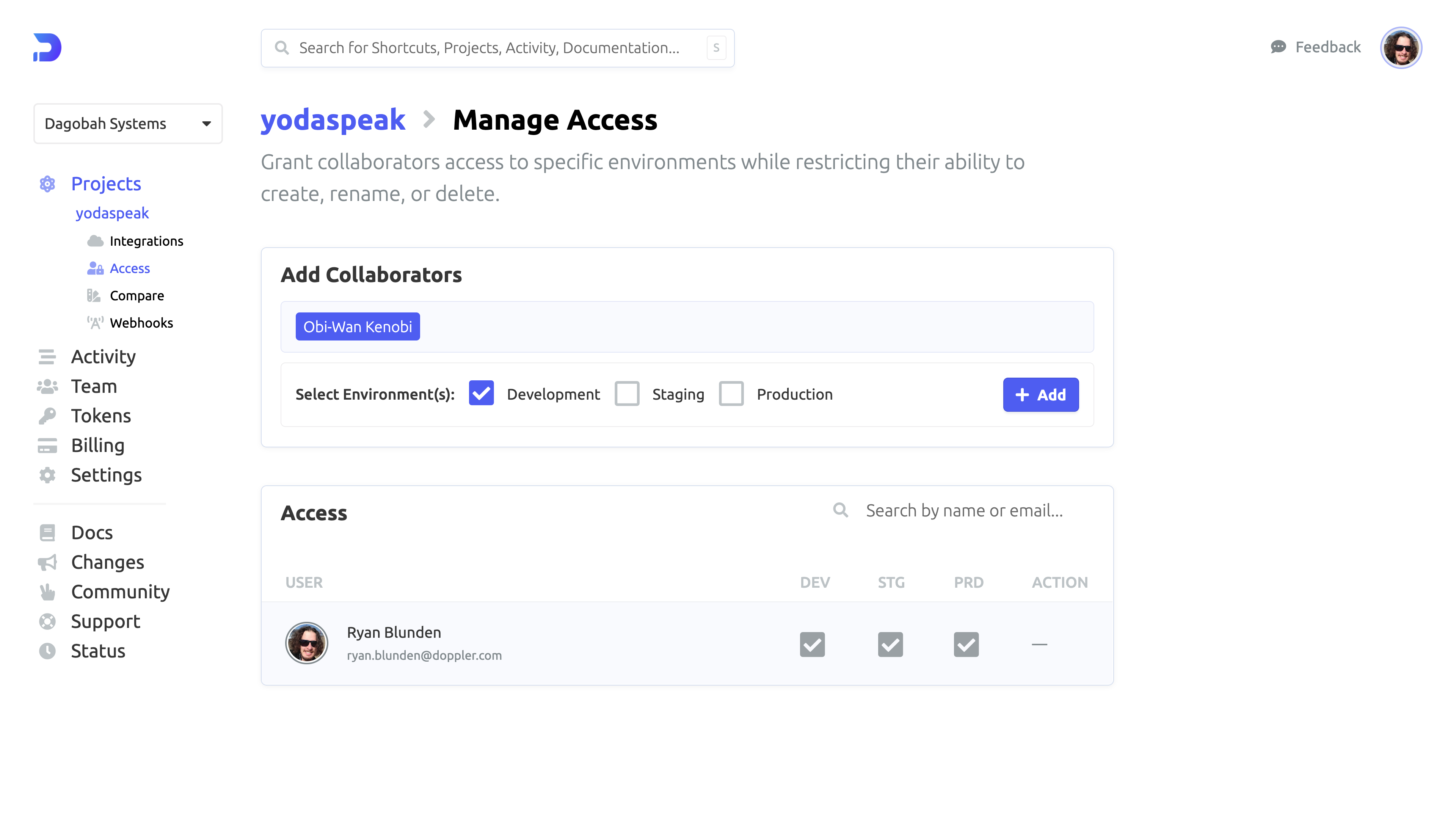Click the Changes megaphone icon

[47, 562]
